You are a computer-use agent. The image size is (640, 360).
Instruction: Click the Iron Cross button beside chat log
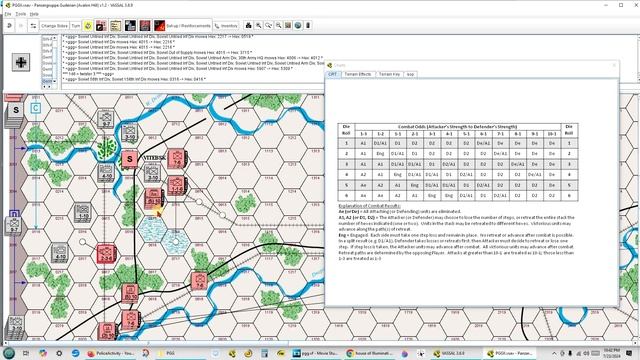point(21,62)
